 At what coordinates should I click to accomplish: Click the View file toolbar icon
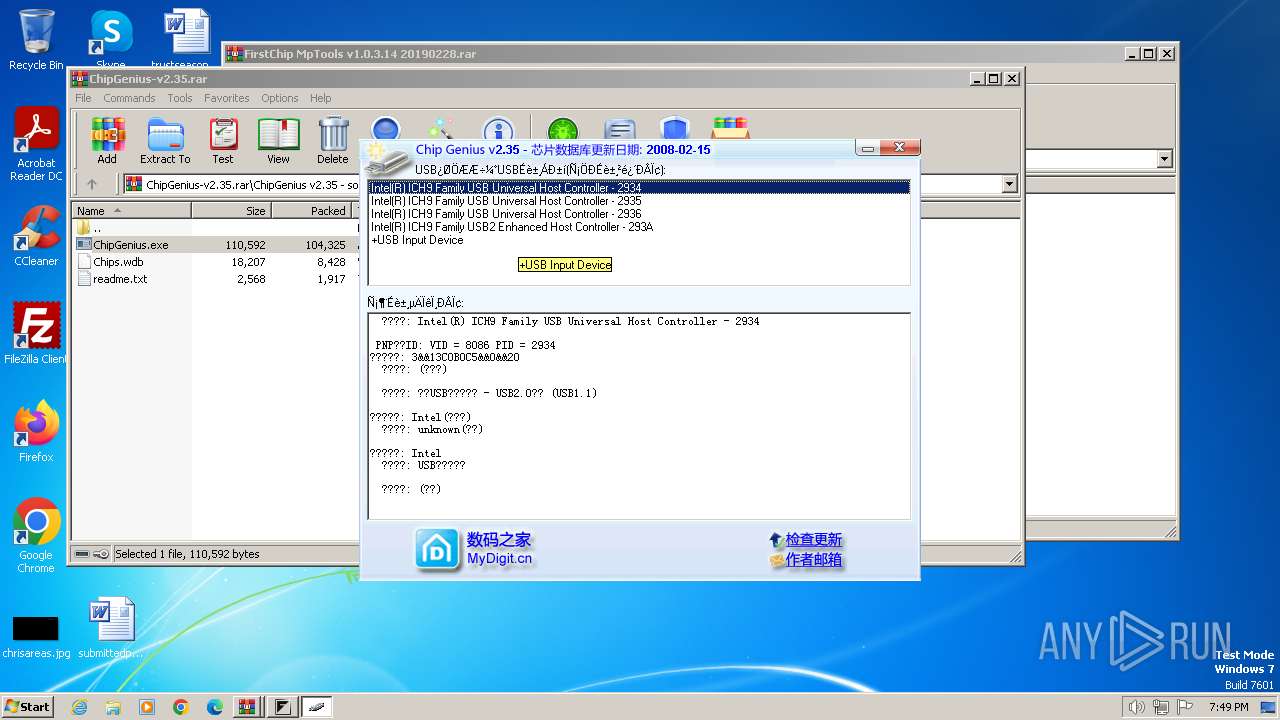click(x=278, y=140)
